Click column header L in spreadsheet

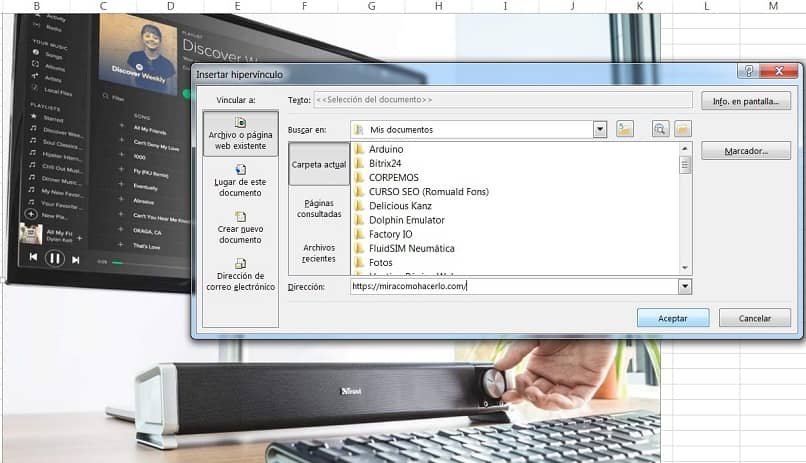click(706, 6)
